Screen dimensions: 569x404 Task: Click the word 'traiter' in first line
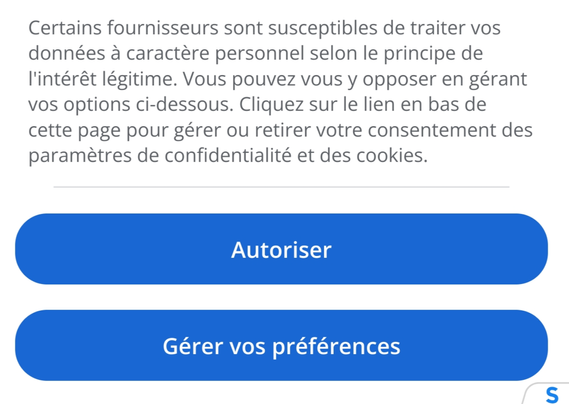click(x=438, y=28)
